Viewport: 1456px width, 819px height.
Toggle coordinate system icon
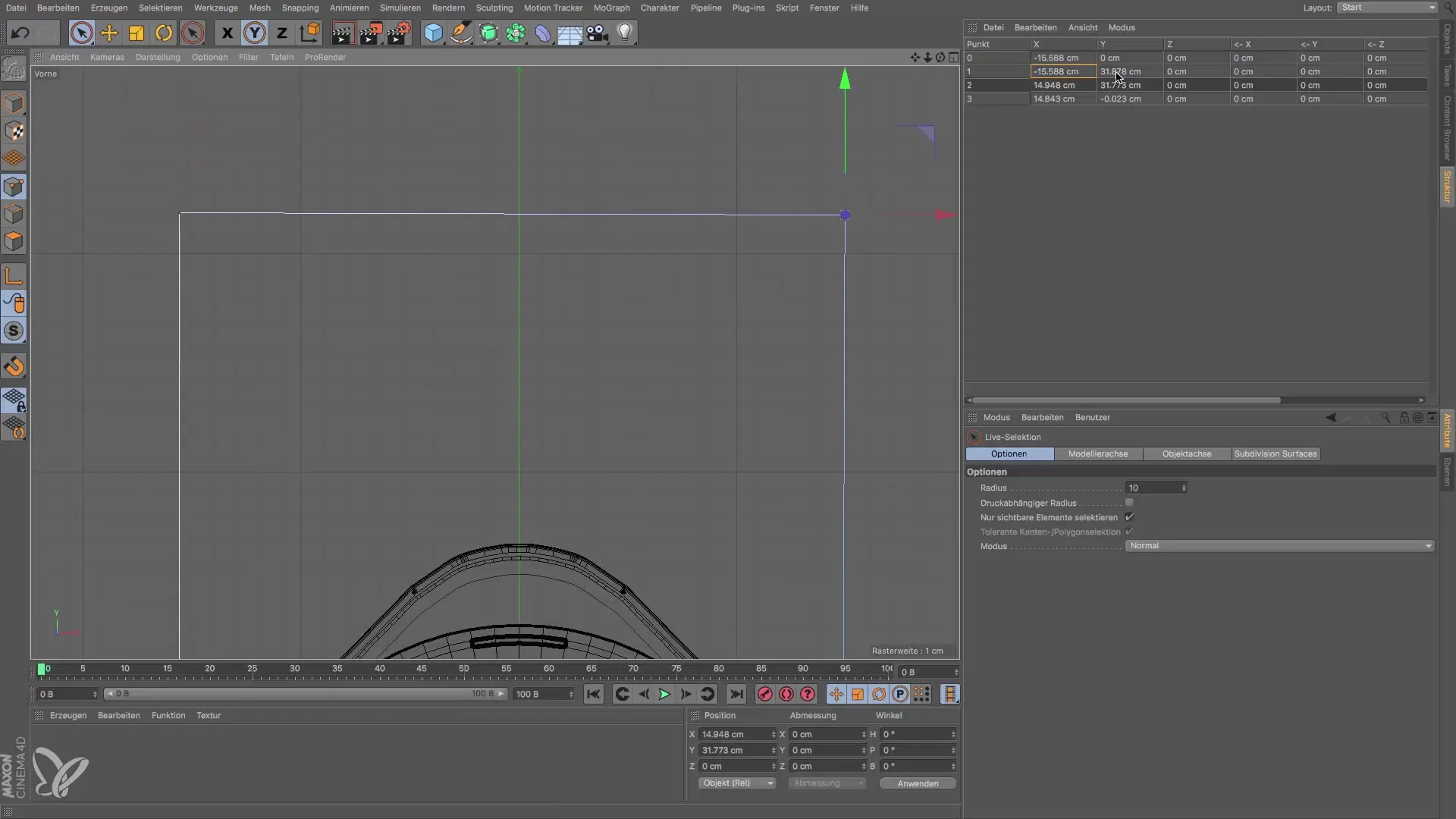coord(309,33)
